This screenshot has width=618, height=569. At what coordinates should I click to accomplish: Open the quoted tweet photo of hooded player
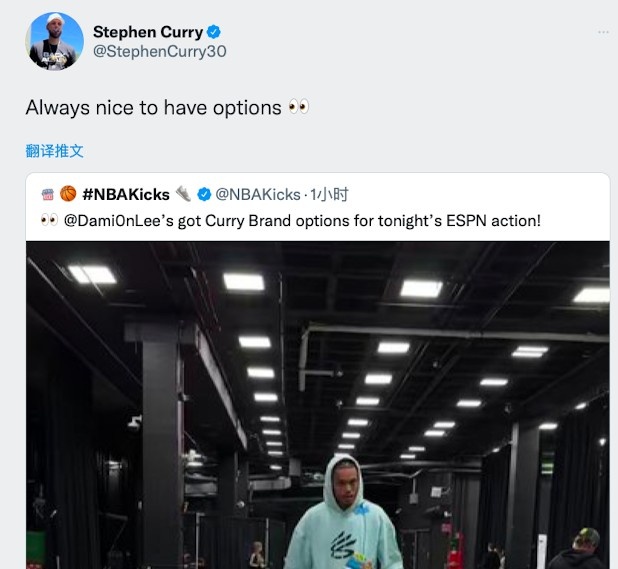(318, 405)
